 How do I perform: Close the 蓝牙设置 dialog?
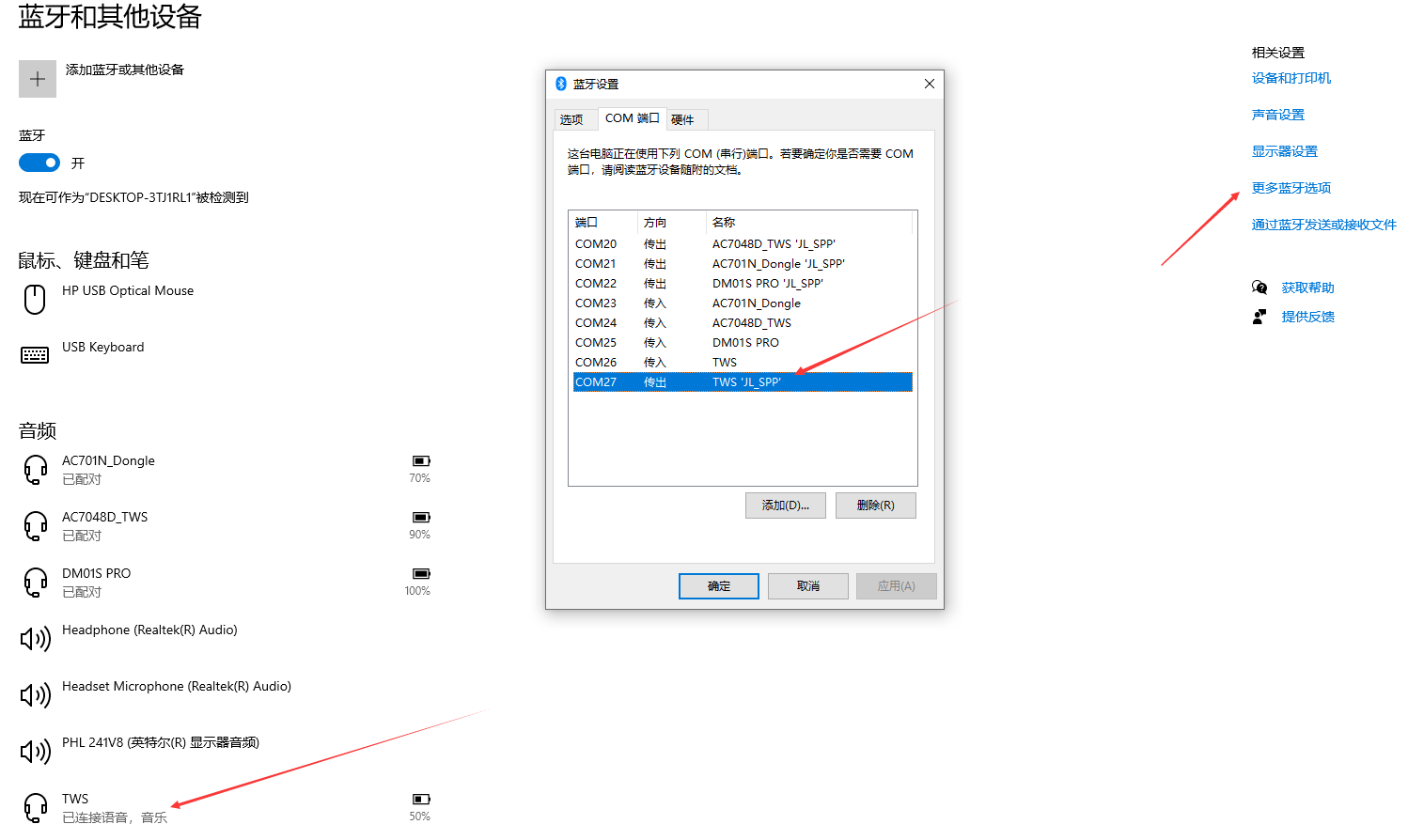(x=930, y=84)
